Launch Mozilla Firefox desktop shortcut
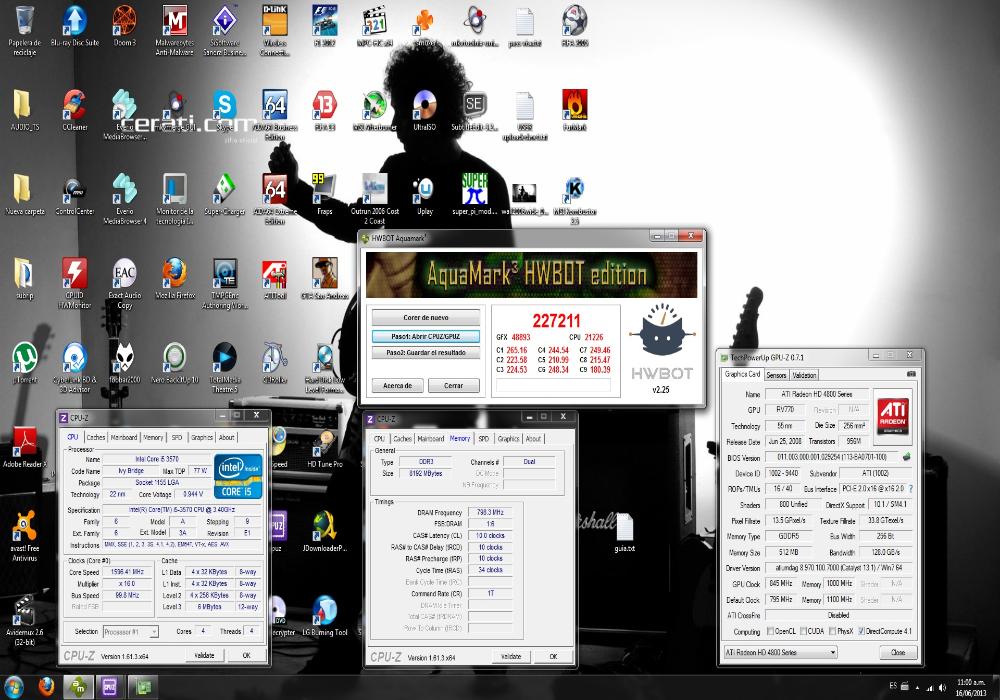The width and height of the screenshot is (1000, 700). point(174,279)
